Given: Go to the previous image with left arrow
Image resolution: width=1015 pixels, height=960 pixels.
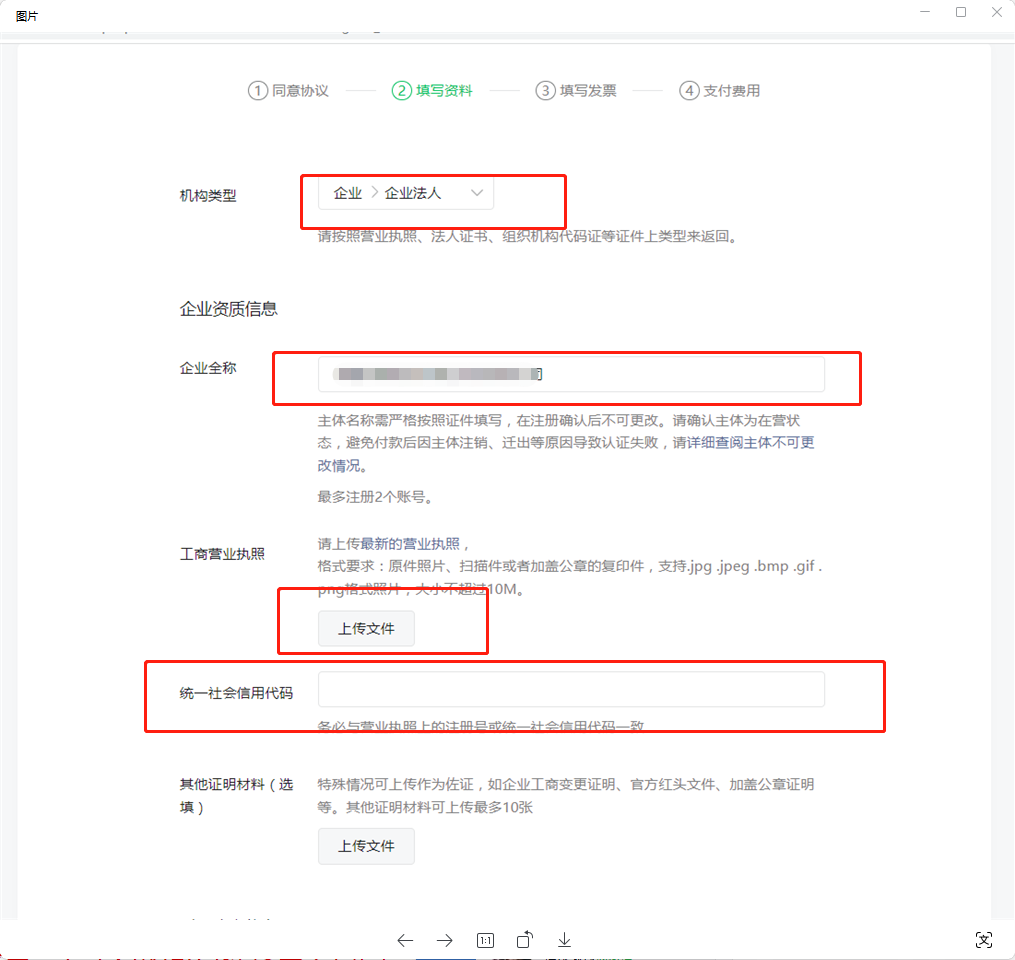Looking at the screenshot, I should coord(405,940).
